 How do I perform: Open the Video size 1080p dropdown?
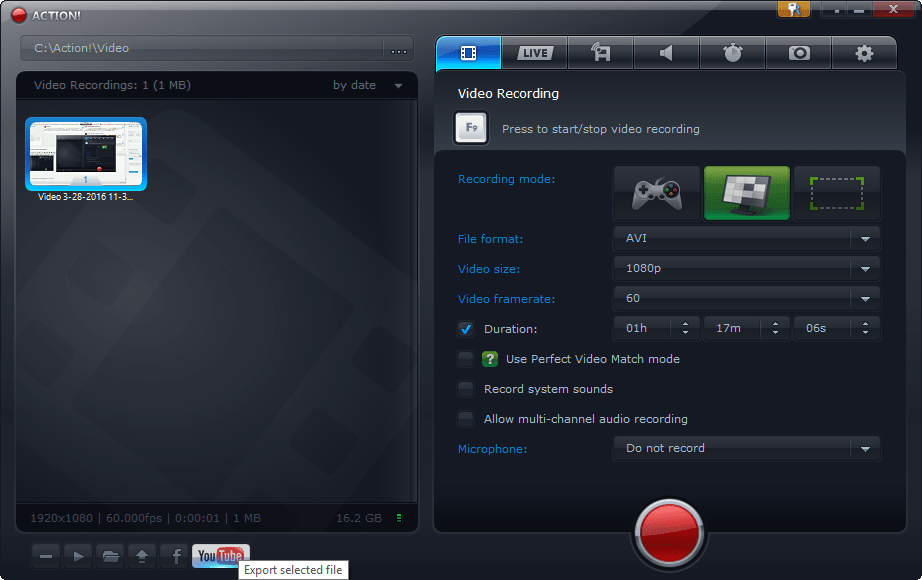coord(747,268)
